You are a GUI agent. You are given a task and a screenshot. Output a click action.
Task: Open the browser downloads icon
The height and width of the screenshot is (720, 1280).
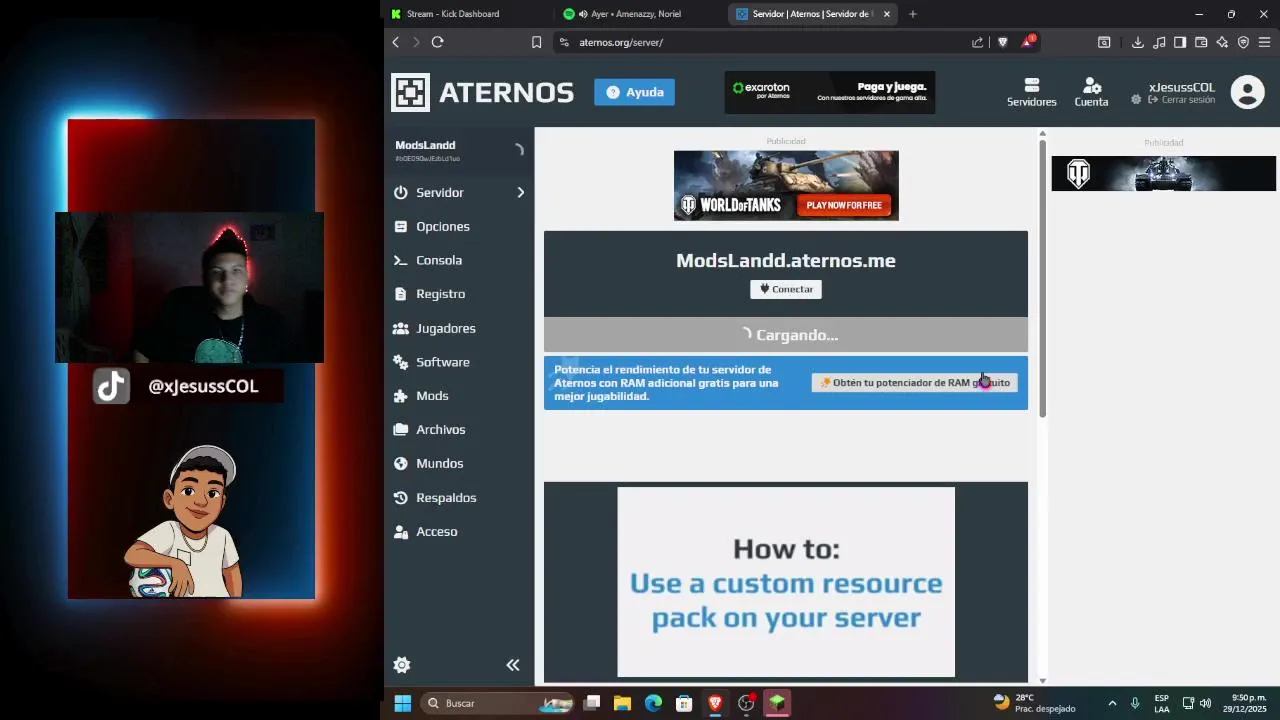click(1138, 42)
